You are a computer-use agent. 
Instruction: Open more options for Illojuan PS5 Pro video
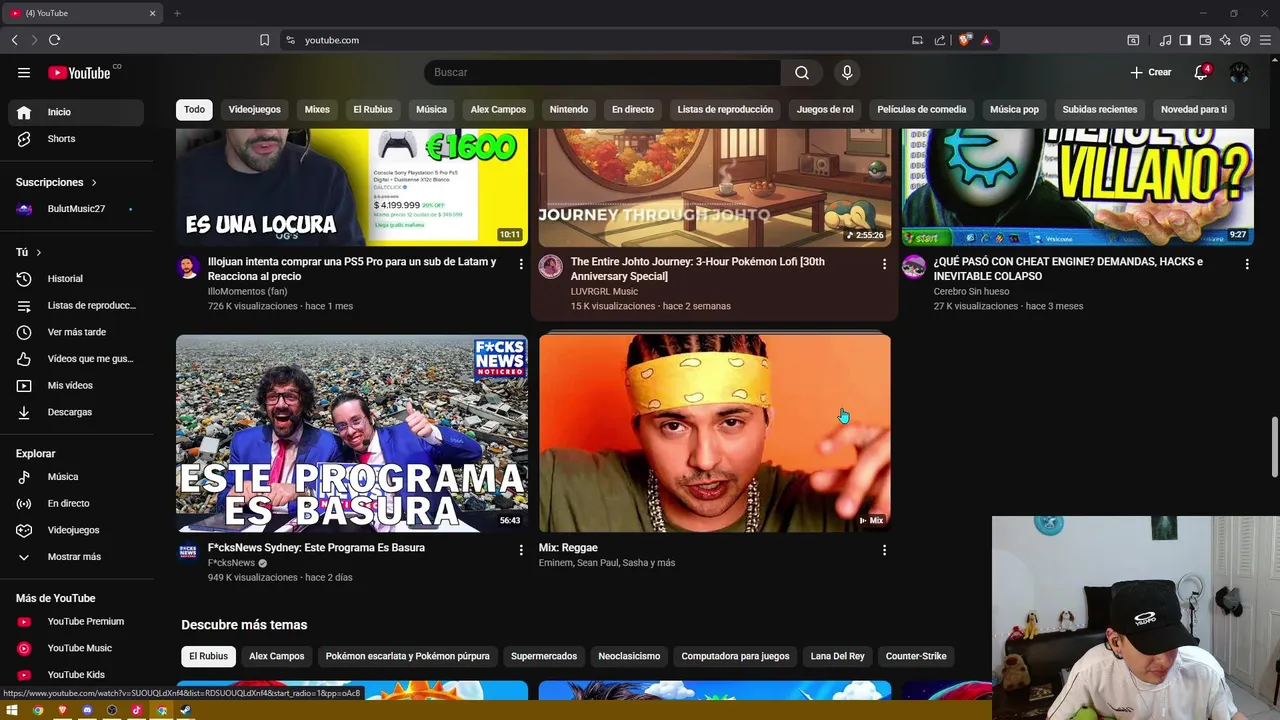pyautogui.click(x=520, y=264)
